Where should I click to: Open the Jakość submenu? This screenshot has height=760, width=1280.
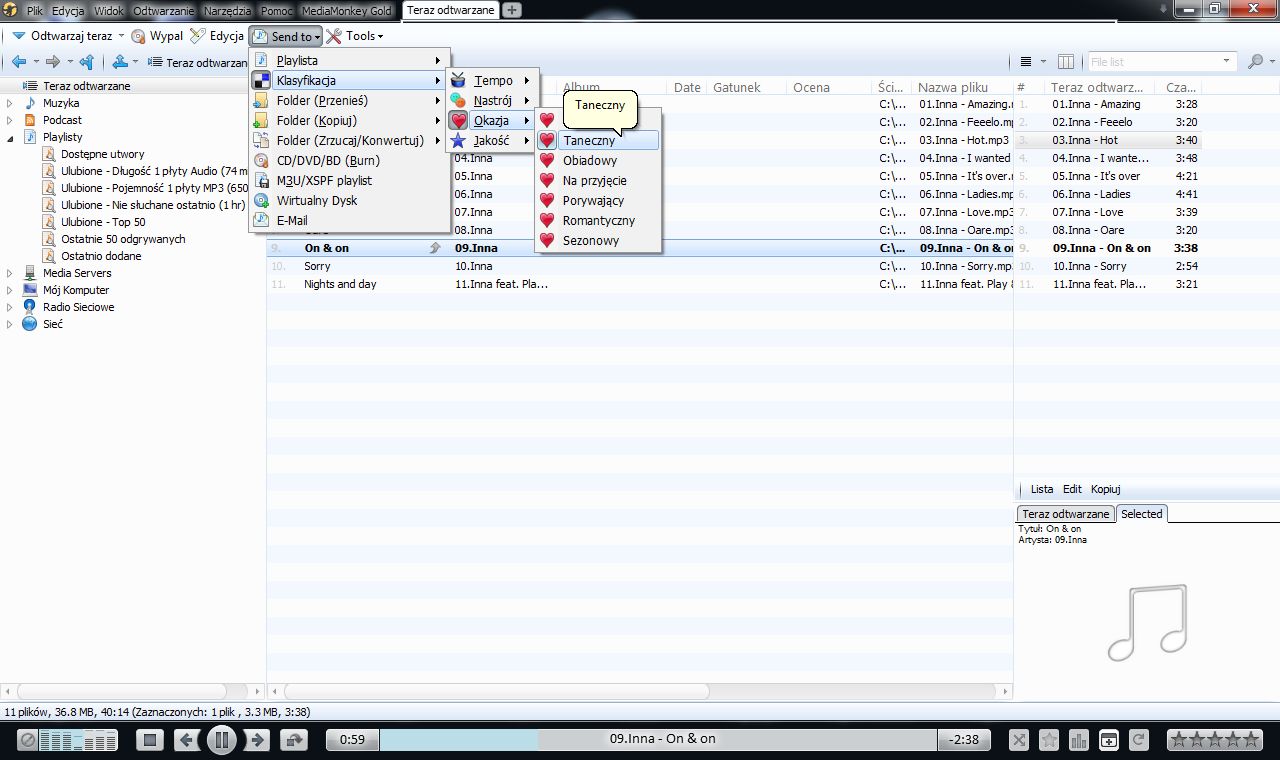pyautogui.click(x=491, y=141)
